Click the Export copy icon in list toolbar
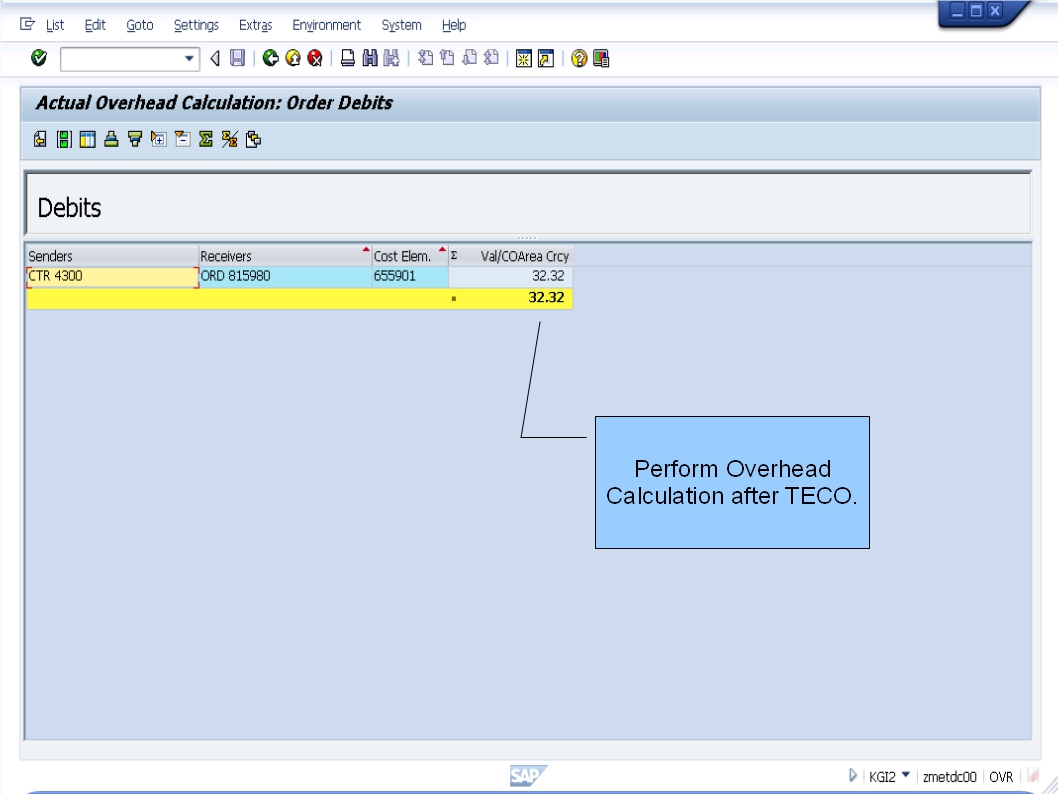This screenshot has width=1058, height=794. point(253,140)
